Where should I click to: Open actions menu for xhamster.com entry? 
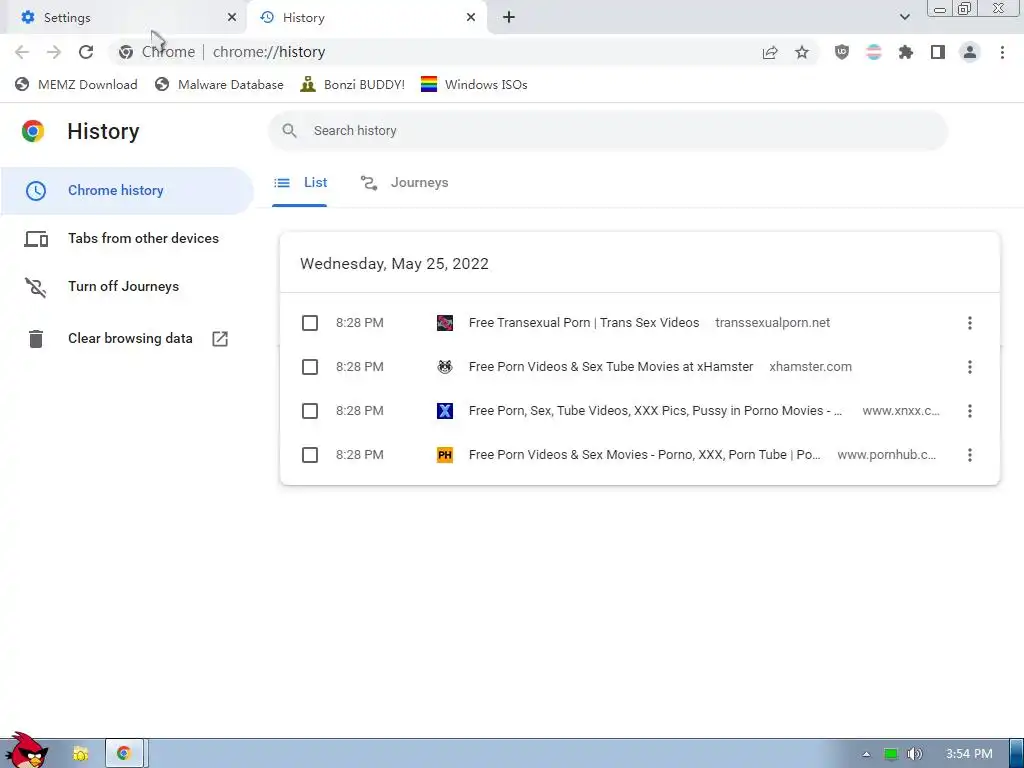[x=970, y=367]
